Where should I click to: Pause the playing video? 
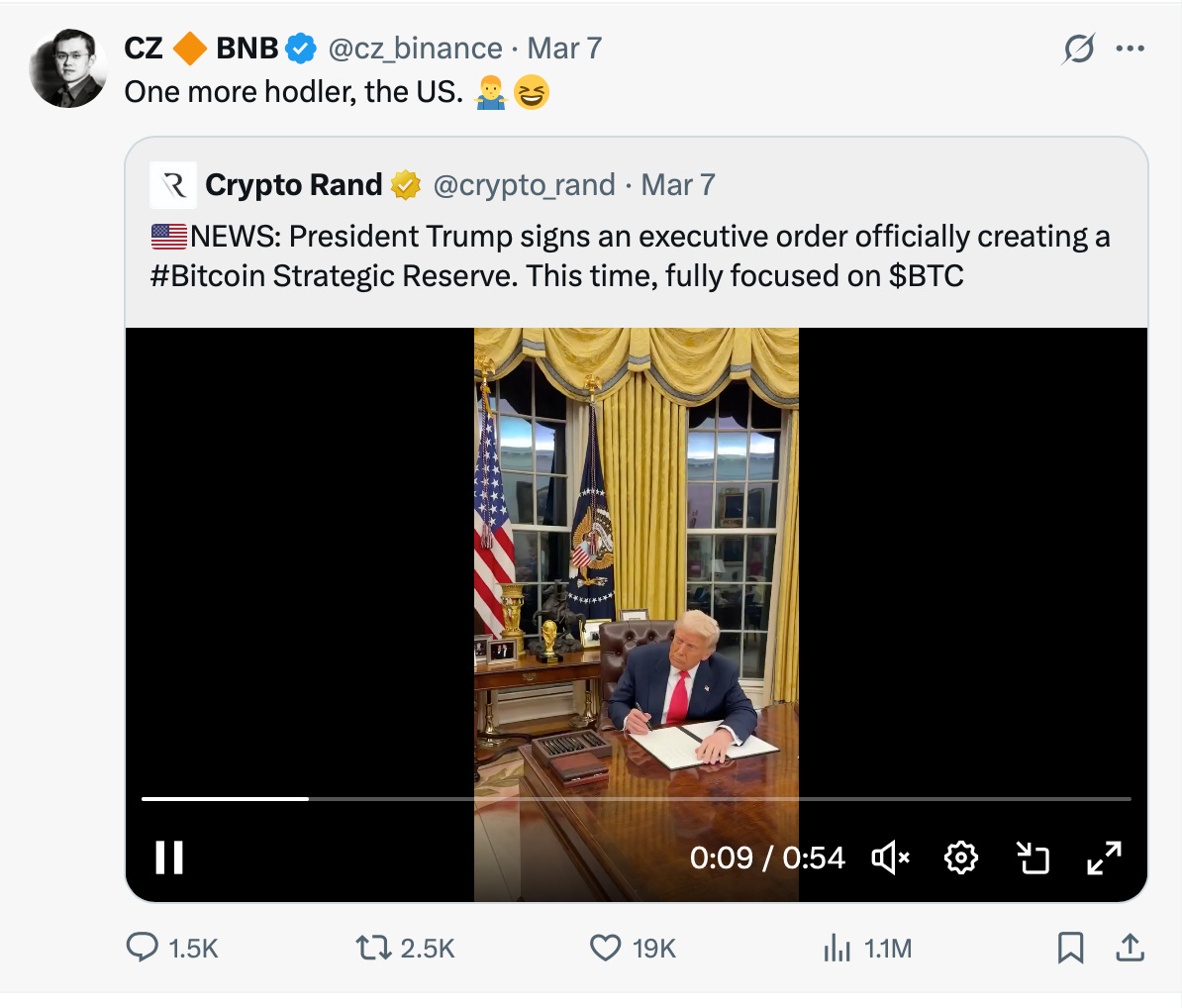click(x=168, y=858)
